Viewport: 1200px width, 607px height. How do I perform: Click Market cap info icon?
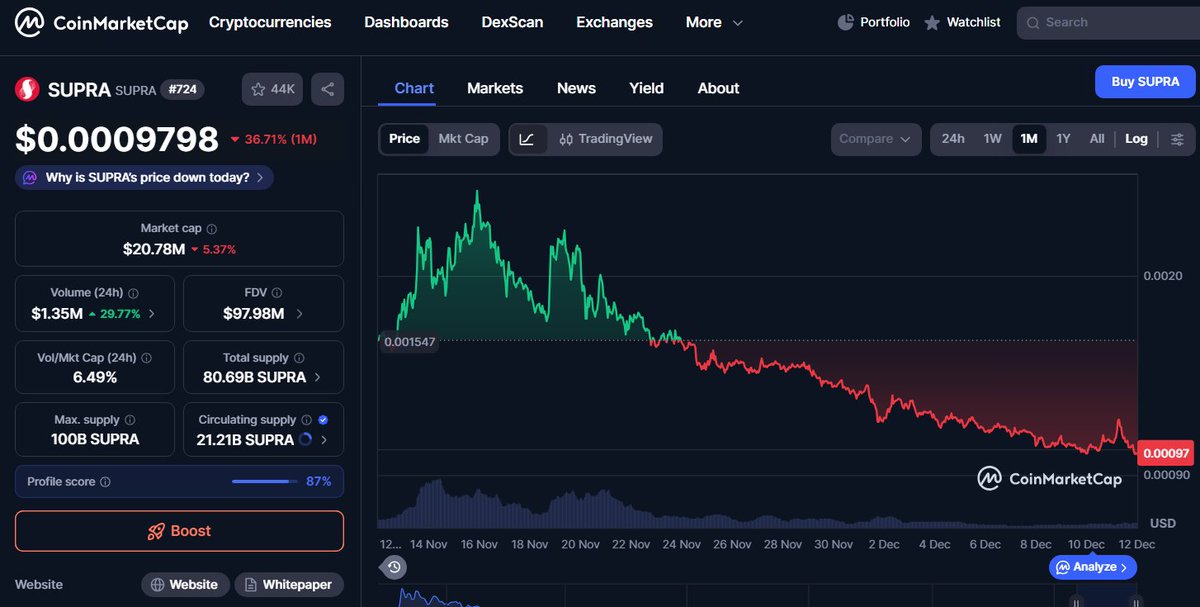click(x=211, y=229)
